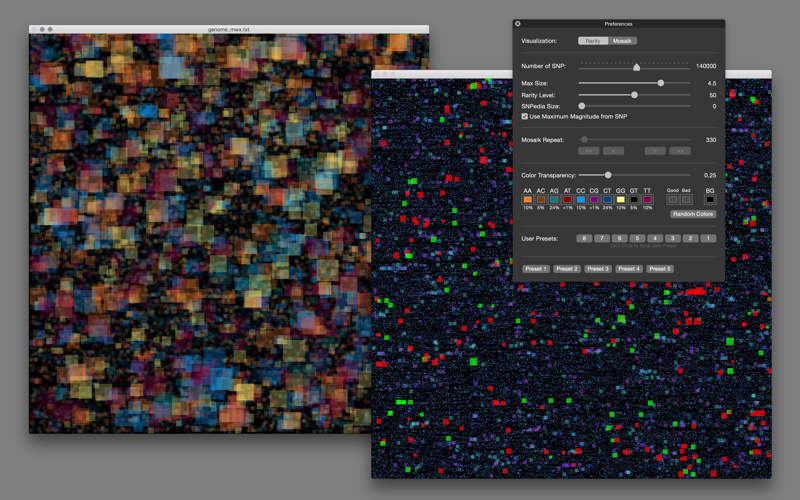Screen dimensions: 800x500
Task: Switch visualization to Mosaik
Action: pos(622,41)
